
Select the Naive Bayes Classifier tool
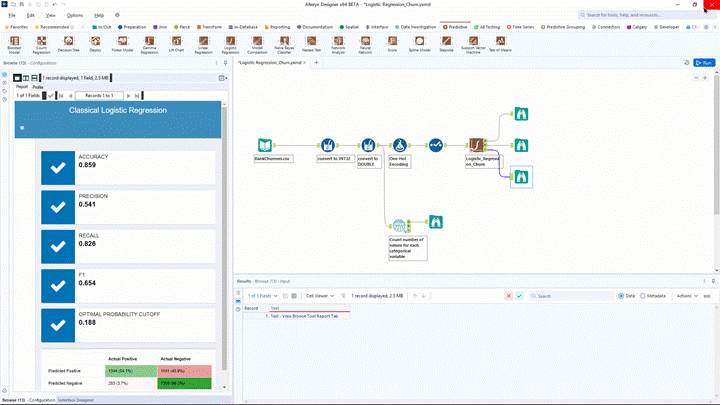click(284, 45)
